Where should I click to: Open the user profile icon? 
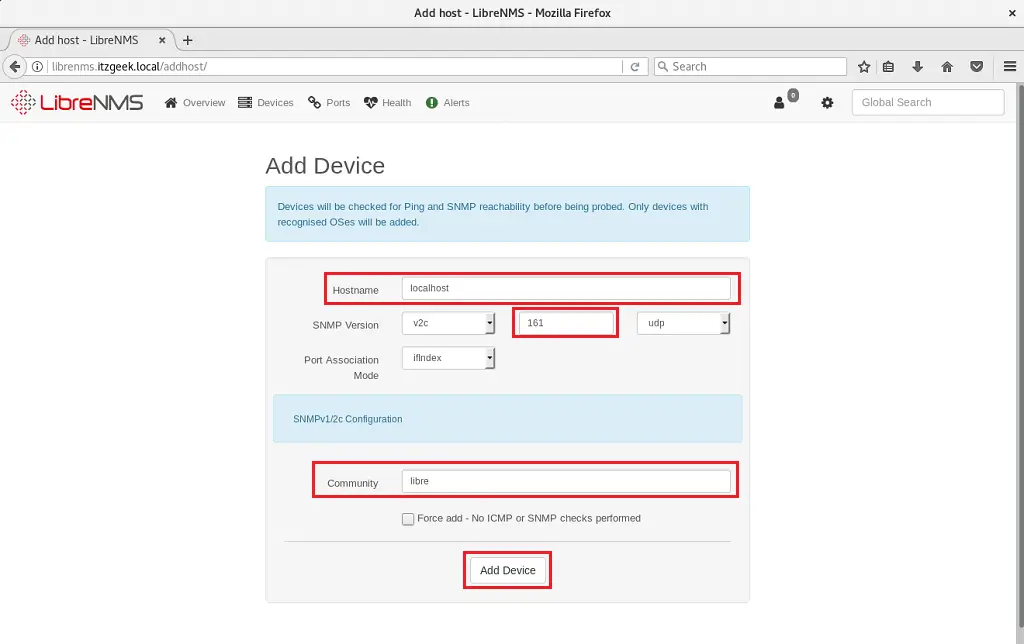coord(780,103)
